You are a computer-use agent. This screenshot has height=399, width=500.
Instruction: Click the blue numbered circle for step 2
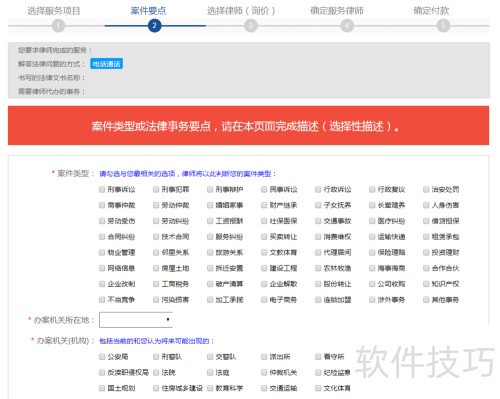tap(154, 26)
